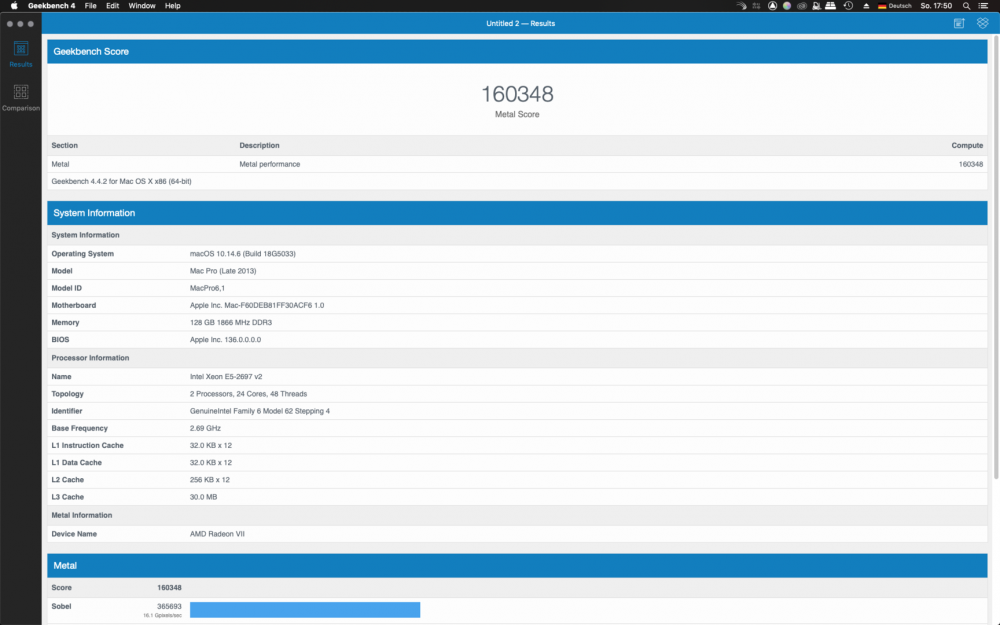The height and width of the screenshot is (625, 1000).
Task: Click the 'Geekbench 4.4.2 for Mac OS X' text
Action: pos(121,181)
